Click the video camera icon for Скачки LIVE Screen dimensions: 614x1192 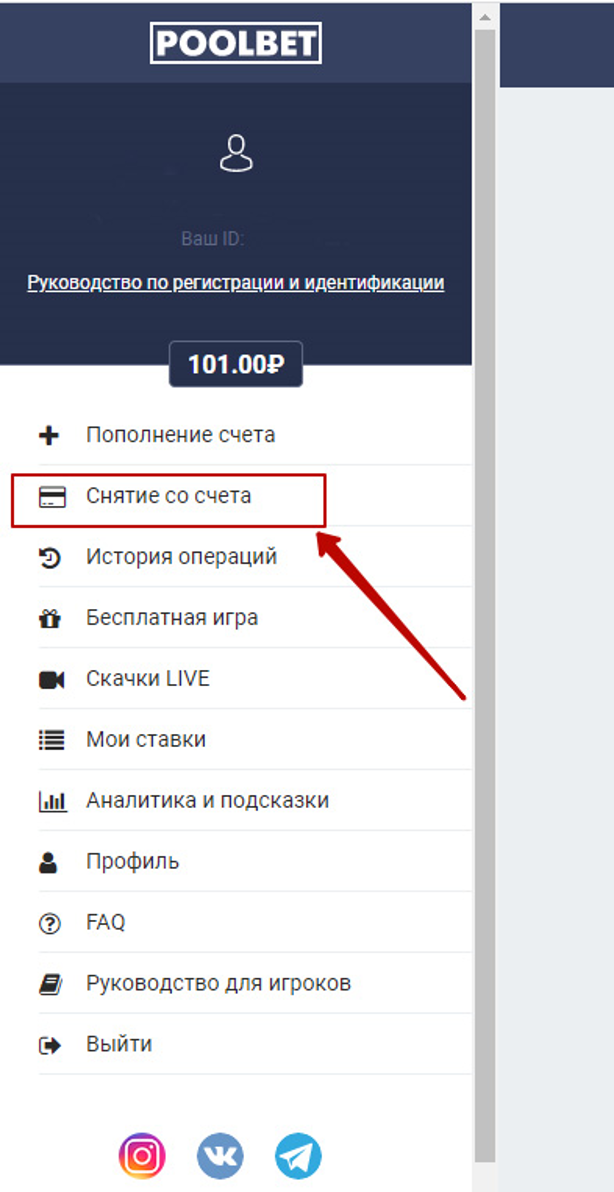(x=51, y=680)
